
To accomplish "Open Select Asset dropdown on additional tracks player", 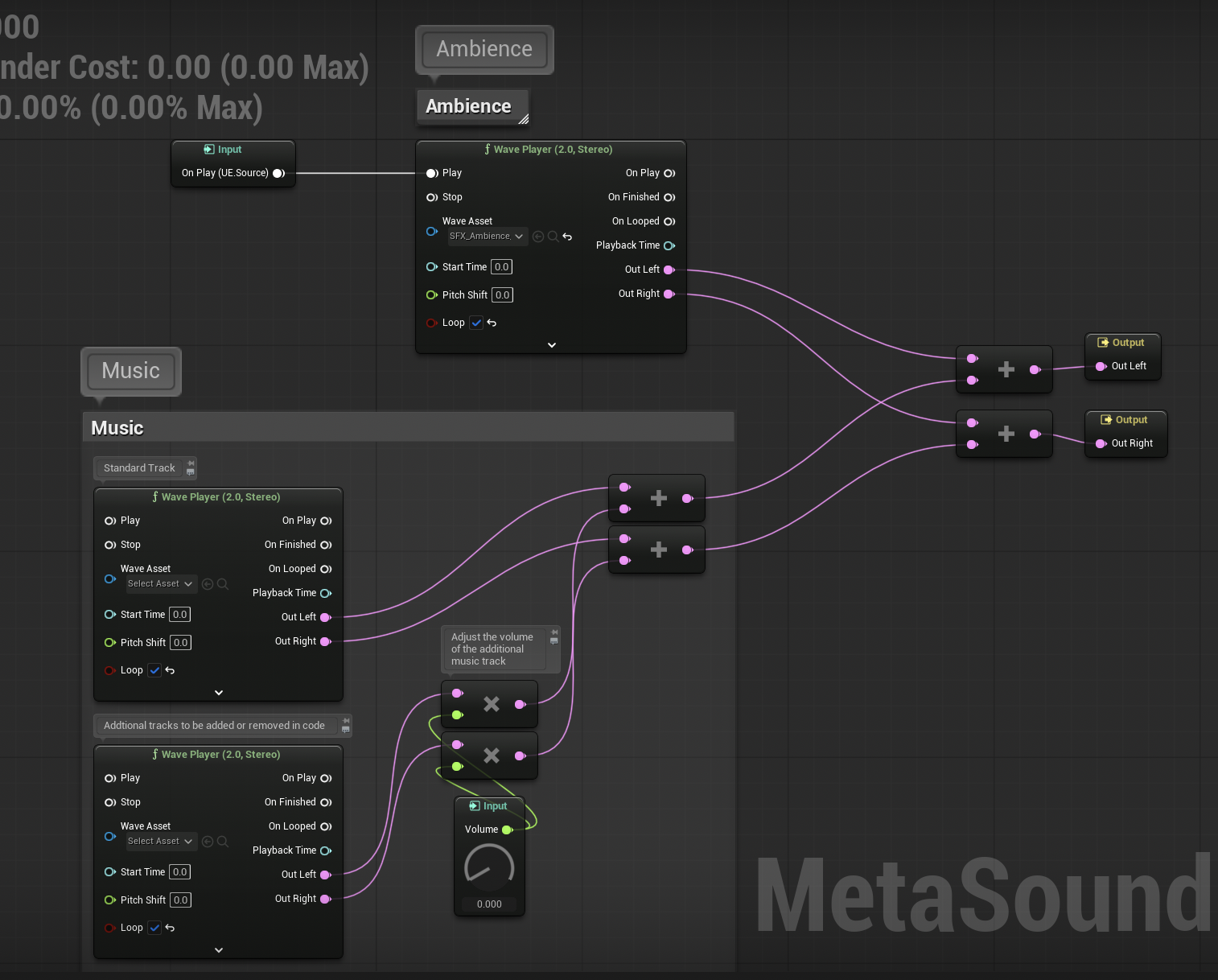I will [161, 842].
